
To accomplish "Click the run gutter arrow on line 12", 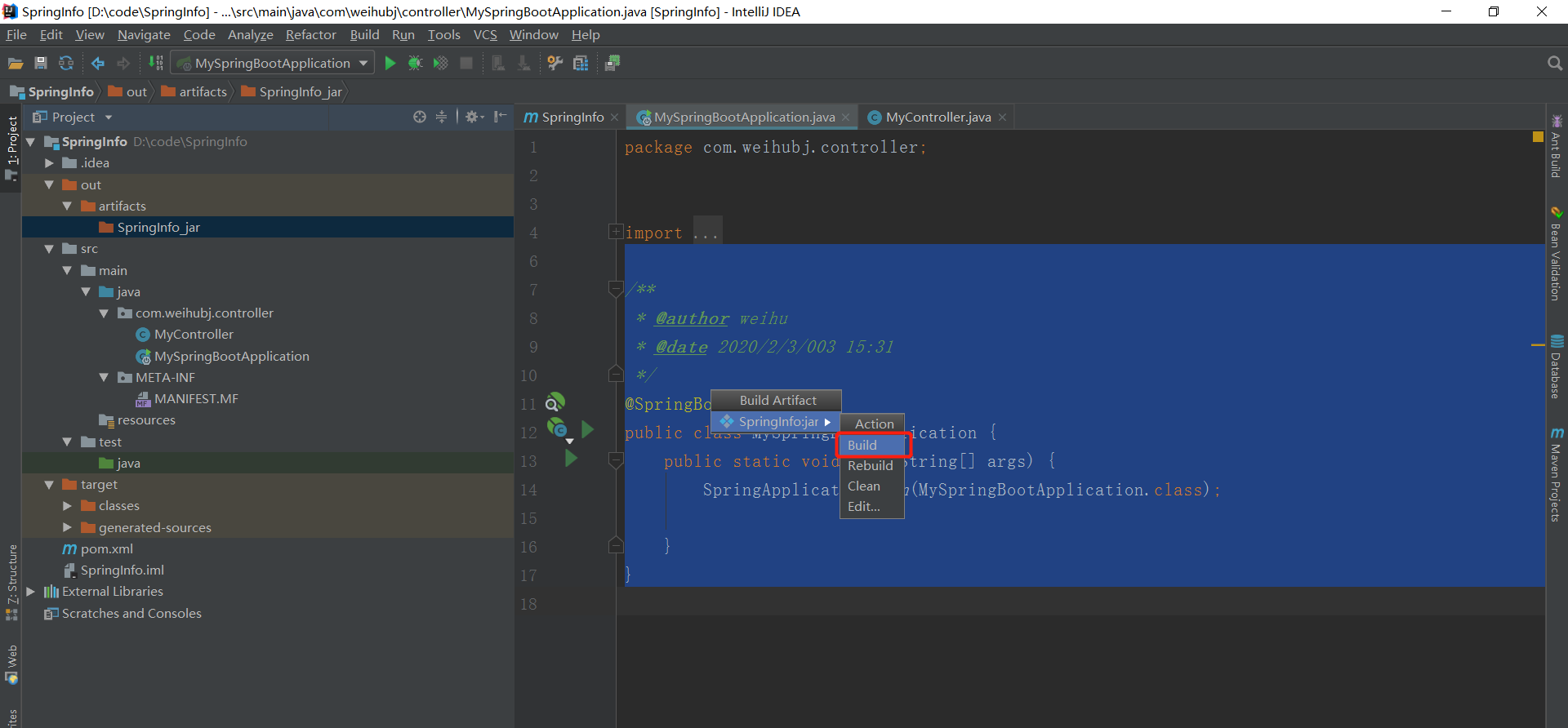I will point(587,430).
